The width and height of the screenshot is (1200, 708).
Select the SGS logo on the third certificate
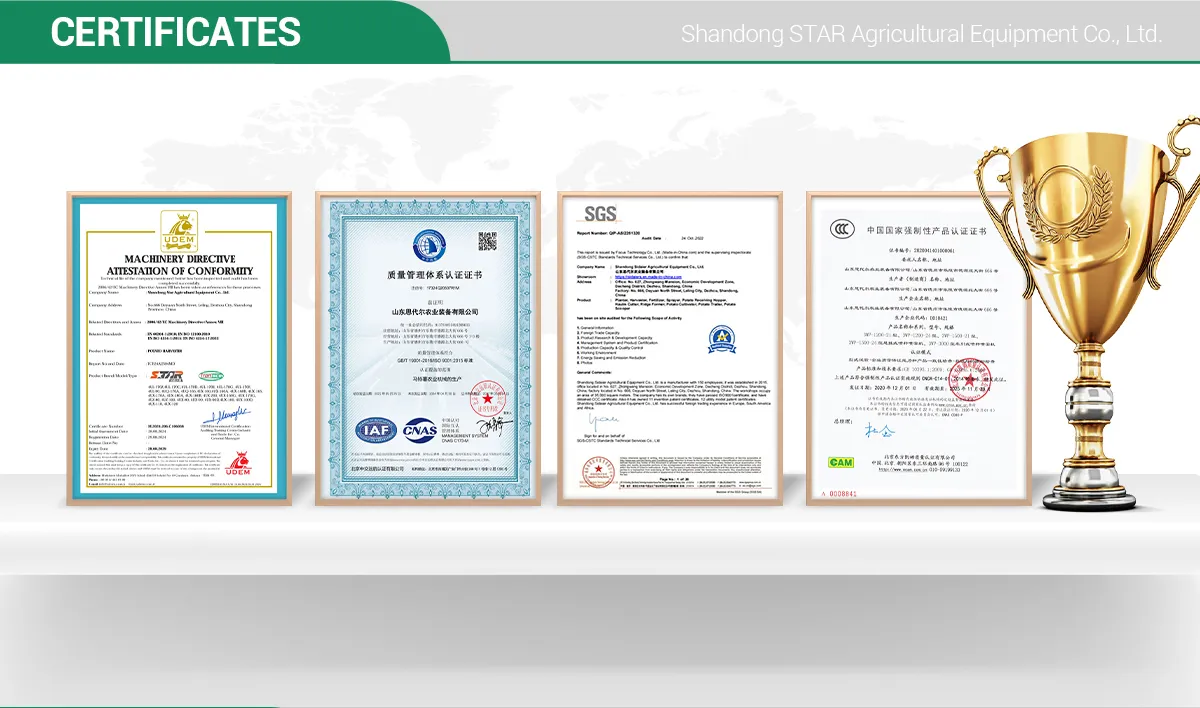600,212
